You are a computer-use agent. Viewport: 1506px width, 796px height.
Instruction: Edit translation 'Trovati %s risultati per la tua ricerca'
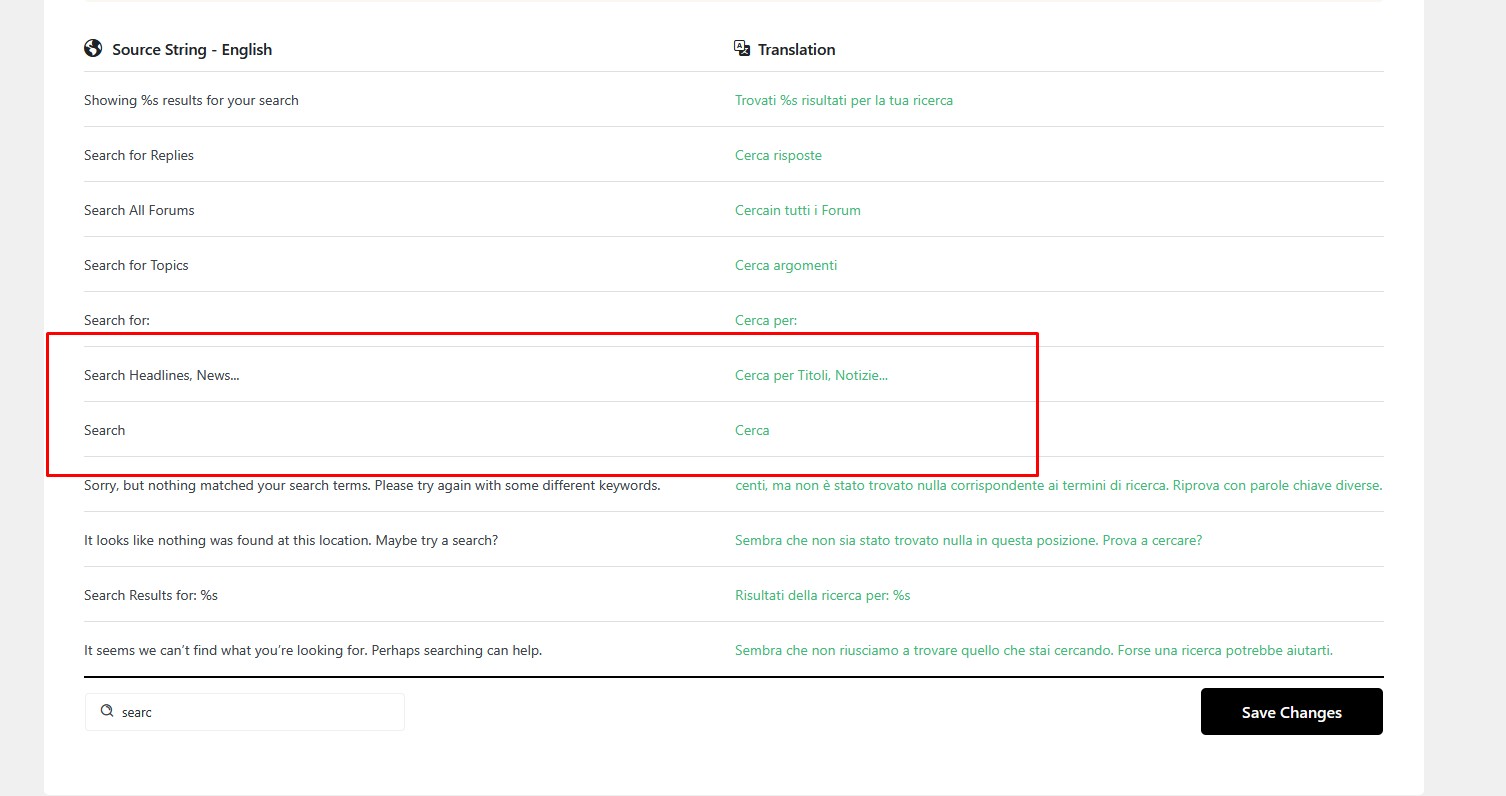pyautogui.click(x=844, y=100)
